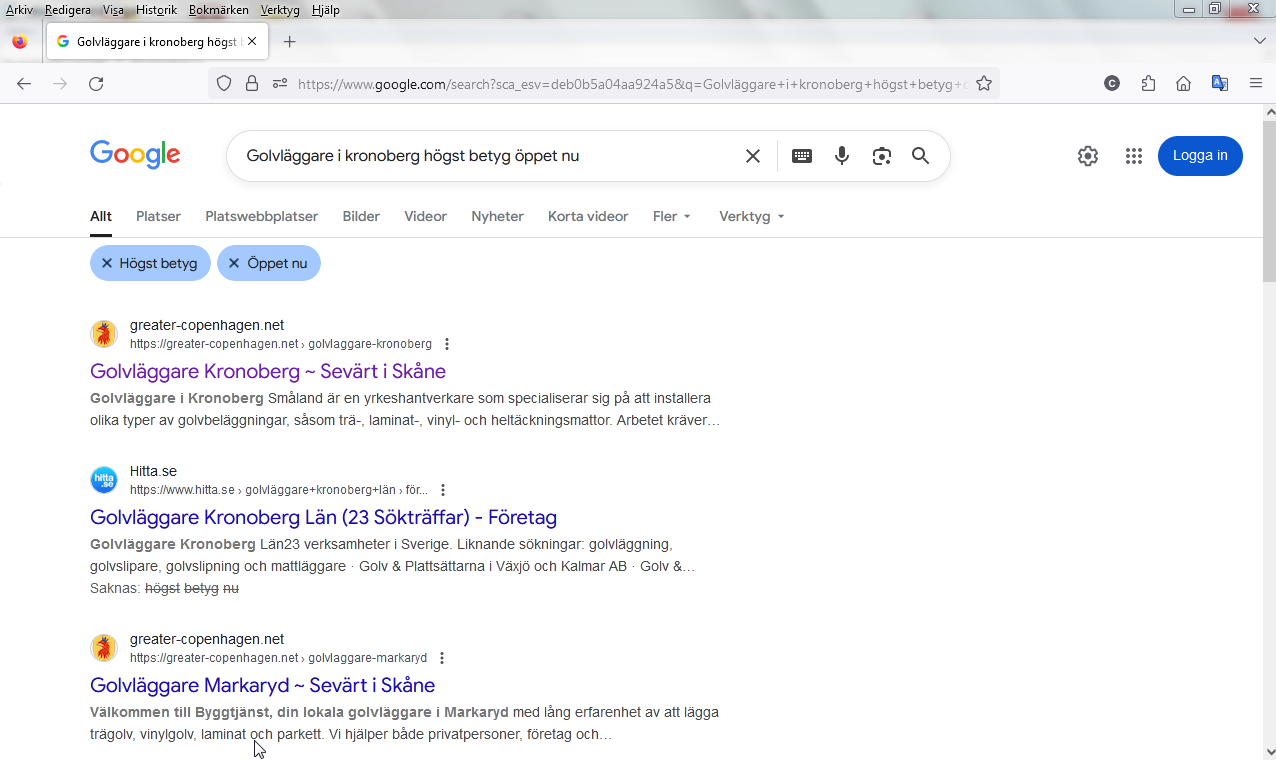Open more options for Hitta.se result
Image resolution: width=1276 pixels, height=760 pixels.
click(443, 490)
